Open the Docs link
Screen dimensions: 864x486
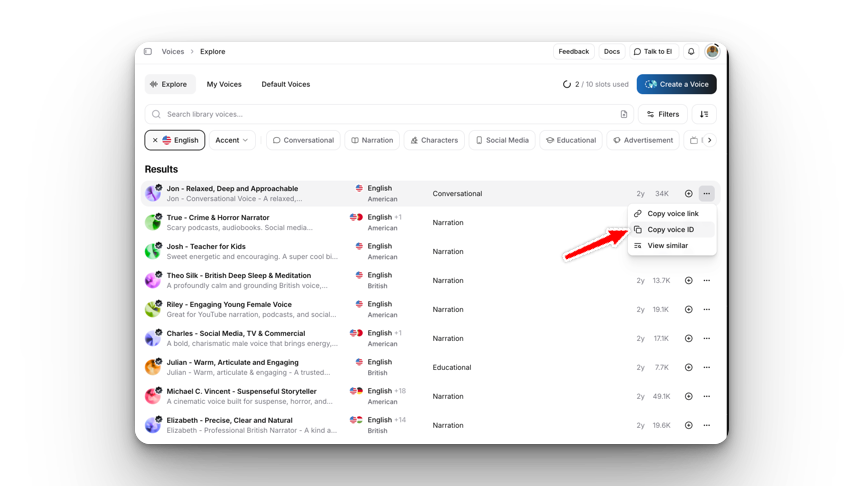click(x=611, y=51)
